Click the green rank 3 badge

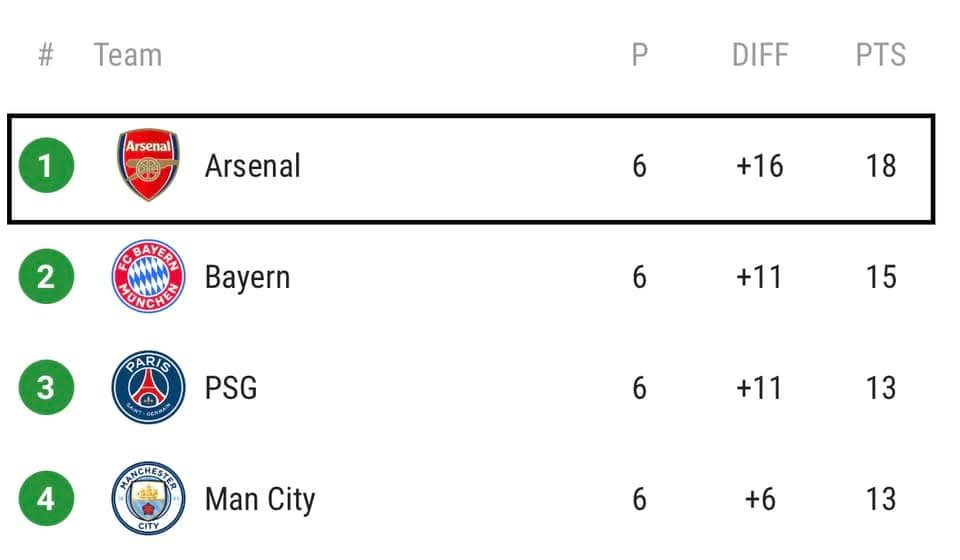(x=46, y=387)
